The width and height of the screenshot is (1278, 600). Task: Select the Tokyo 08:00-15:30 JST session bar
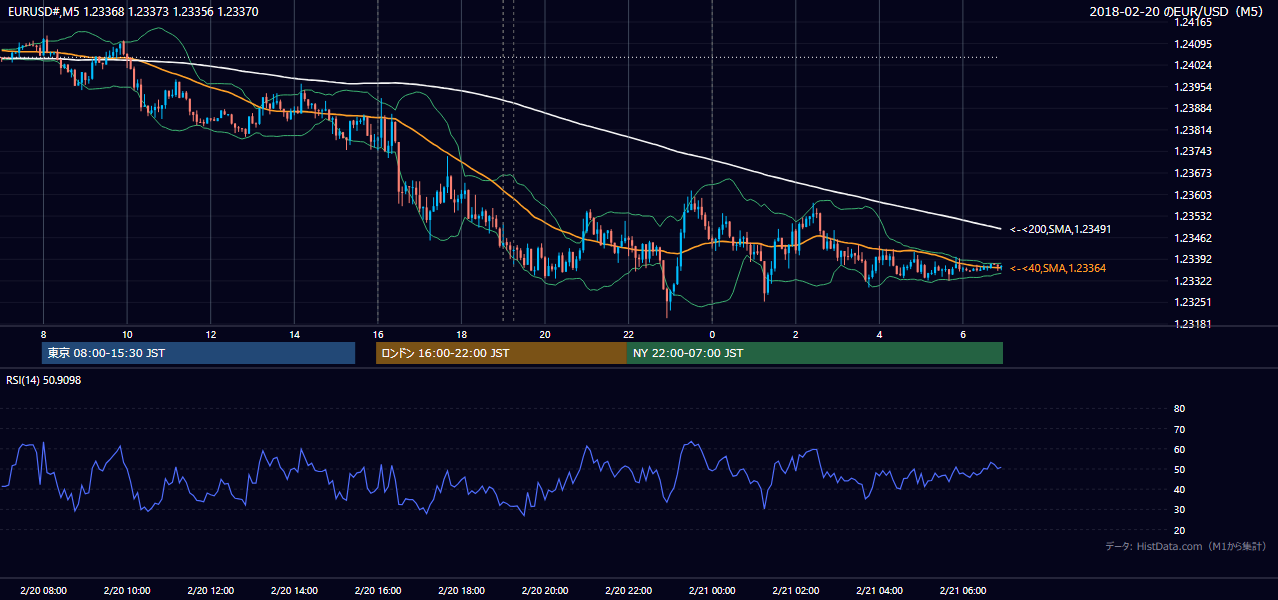[x=198, y=353]
